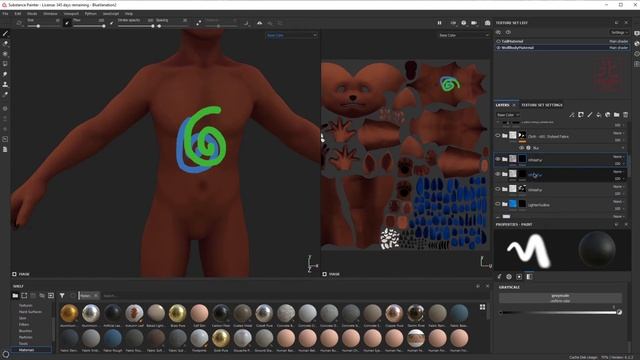The height and width of the screenshot is (360, 640).
Task: Expand the Cloth folder in Layers
Action: (505, 136)
